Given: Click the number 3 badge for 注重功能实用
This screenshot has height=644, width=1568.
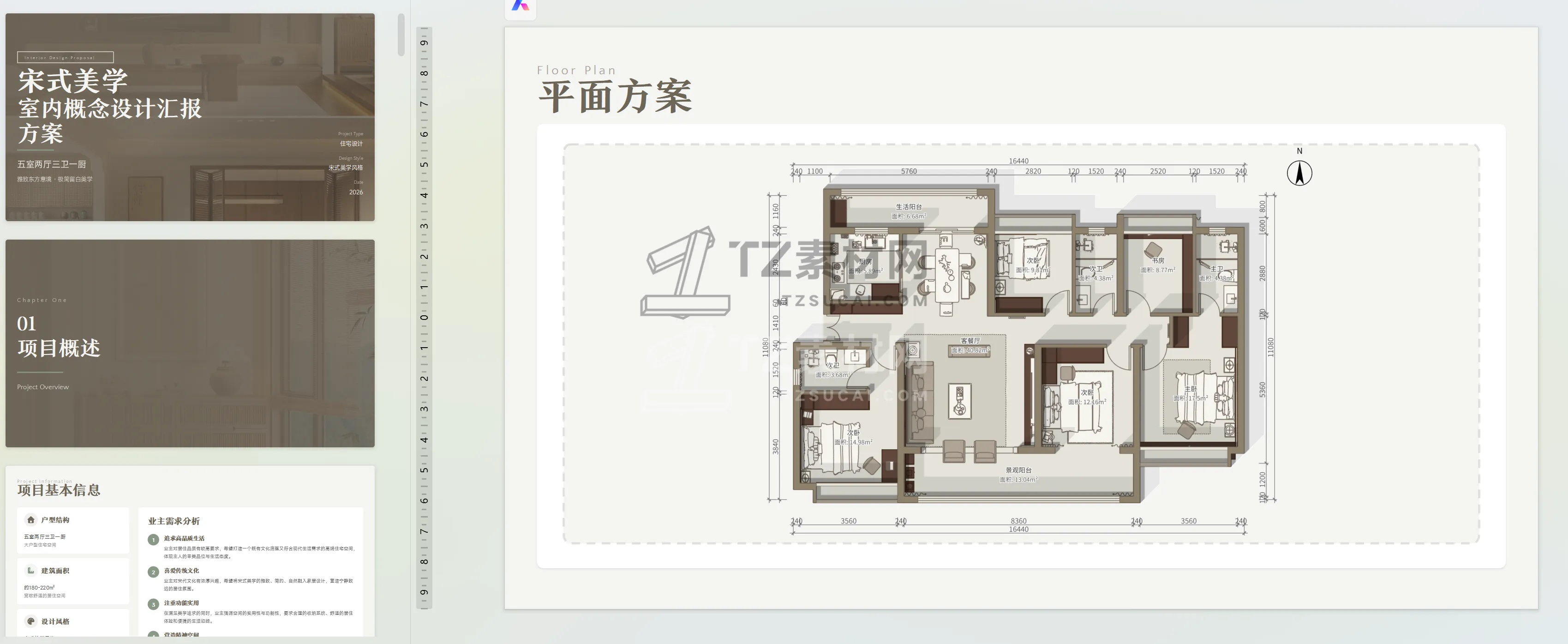Looking at the screenshot, I should click(x=153, y=604).
